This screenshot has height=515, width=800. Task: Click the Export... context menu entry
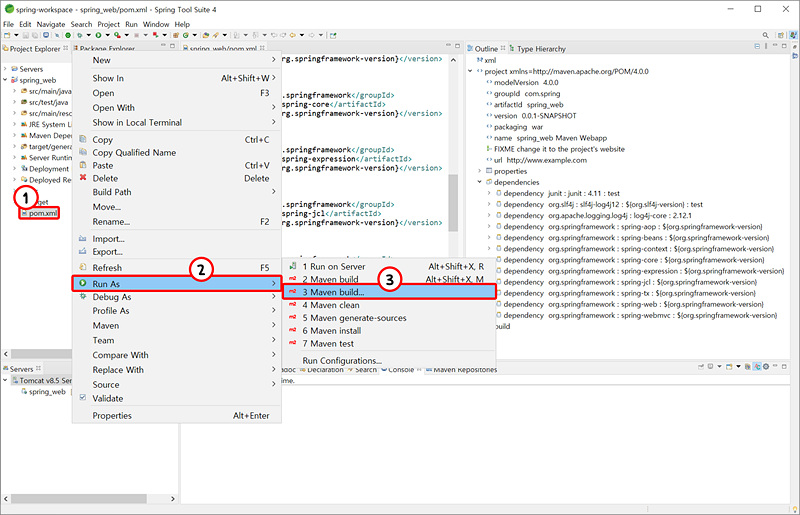[x=177, y=252]
